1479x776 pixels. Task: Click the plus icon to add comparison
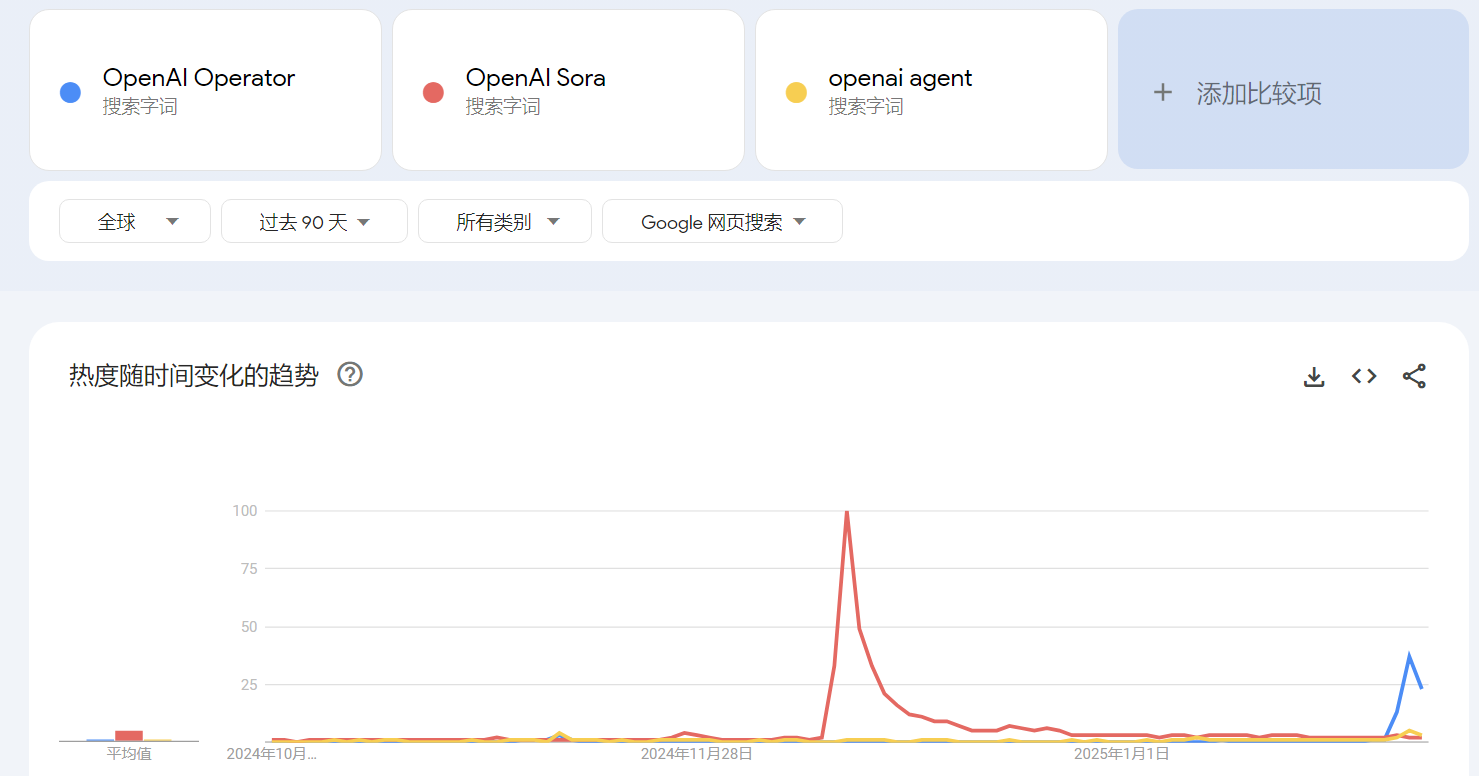coord(1162,93)
